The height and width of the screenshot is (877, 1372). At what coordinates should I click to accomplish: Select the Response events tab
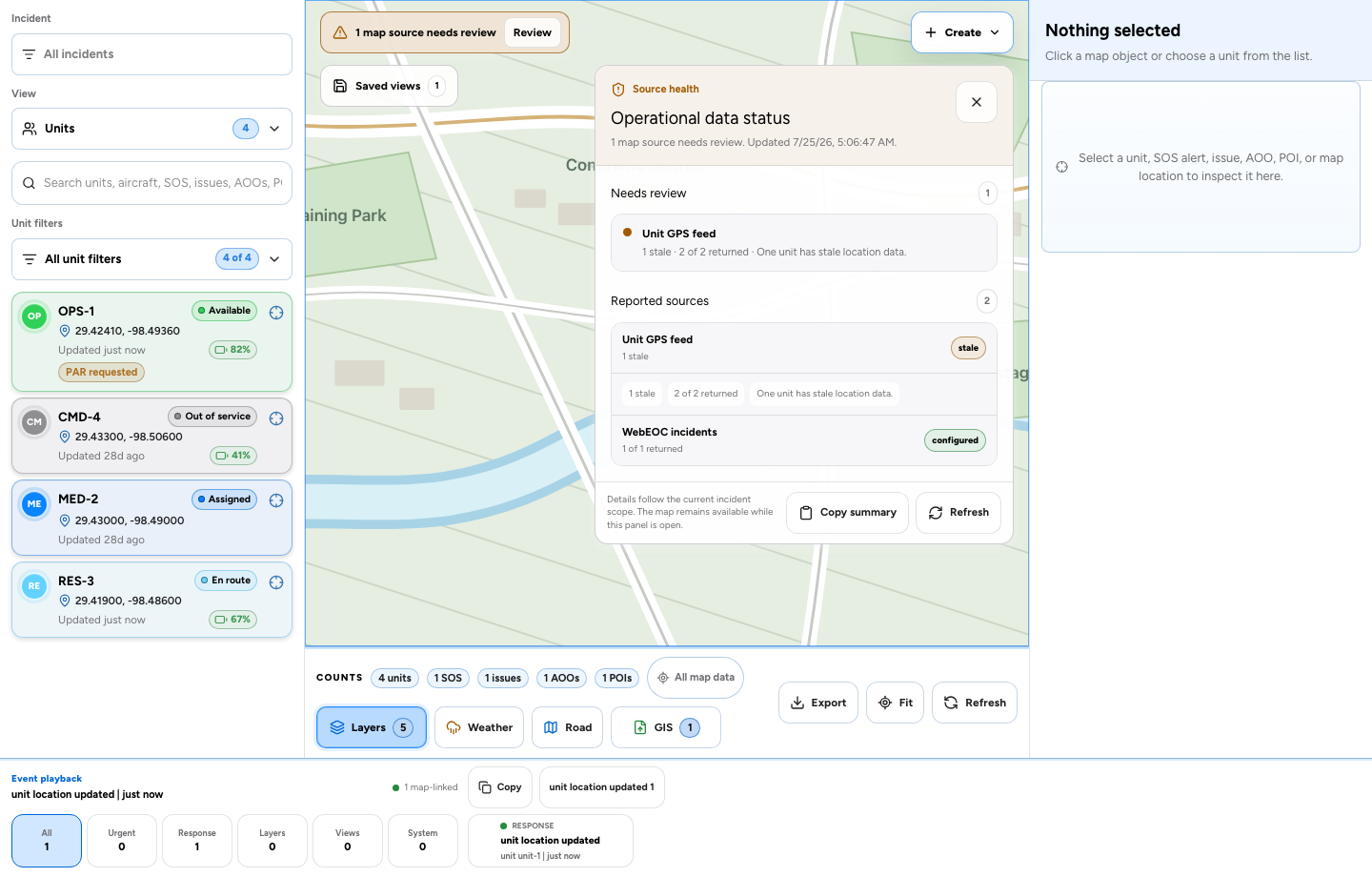tap(197, 841)
